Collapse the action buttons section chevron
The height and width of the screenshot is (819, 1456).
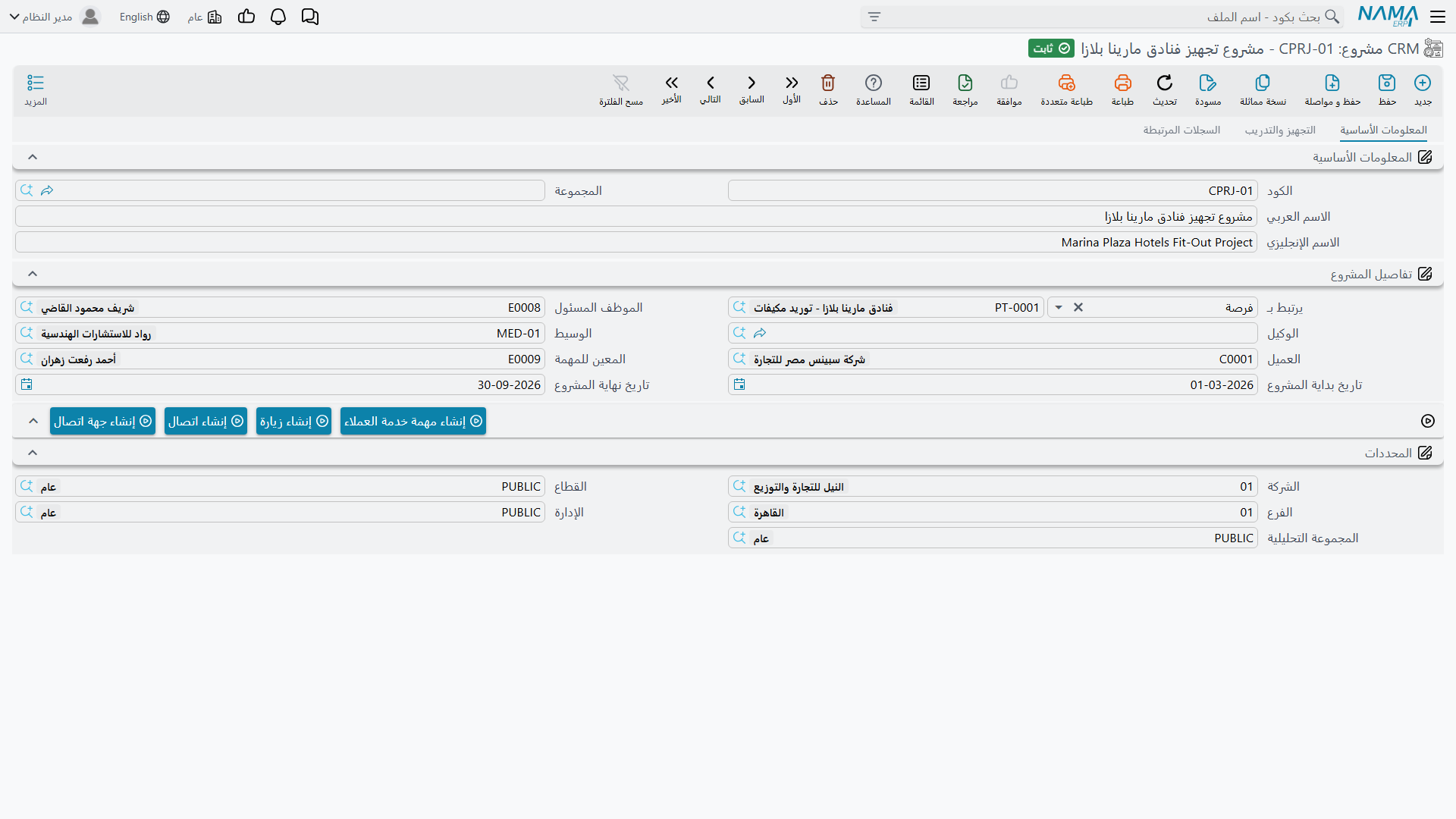(33, 421)
